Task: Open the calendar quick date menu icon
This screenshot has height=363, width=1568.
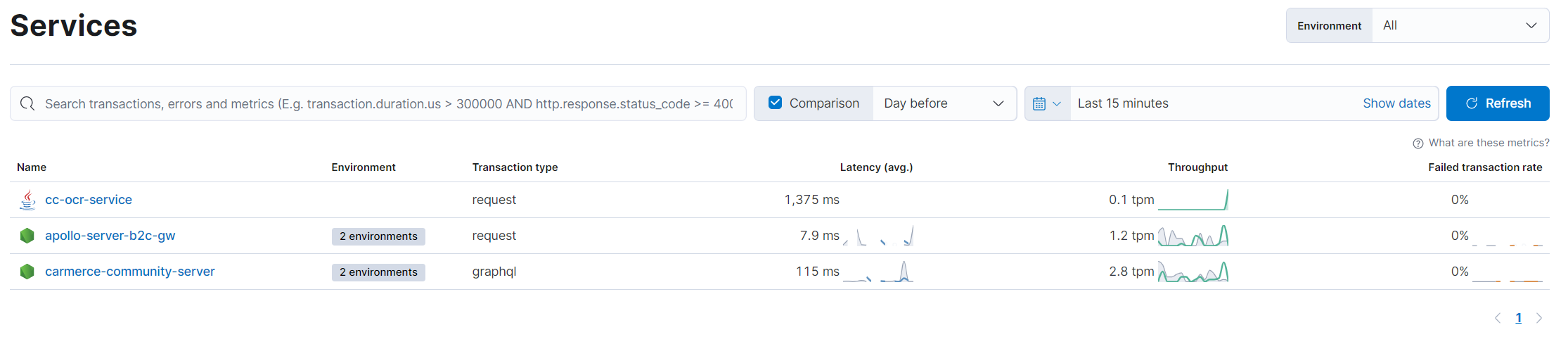Action: (x=1047, y=103)
